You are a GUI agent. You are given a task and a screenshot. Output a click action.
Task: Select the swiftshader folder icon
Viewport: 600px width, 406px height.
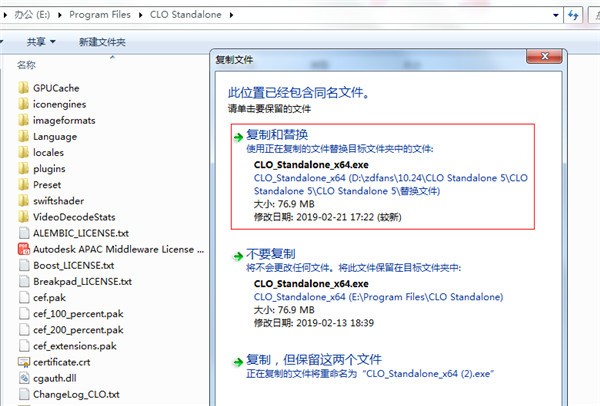[x=23, y=201]
